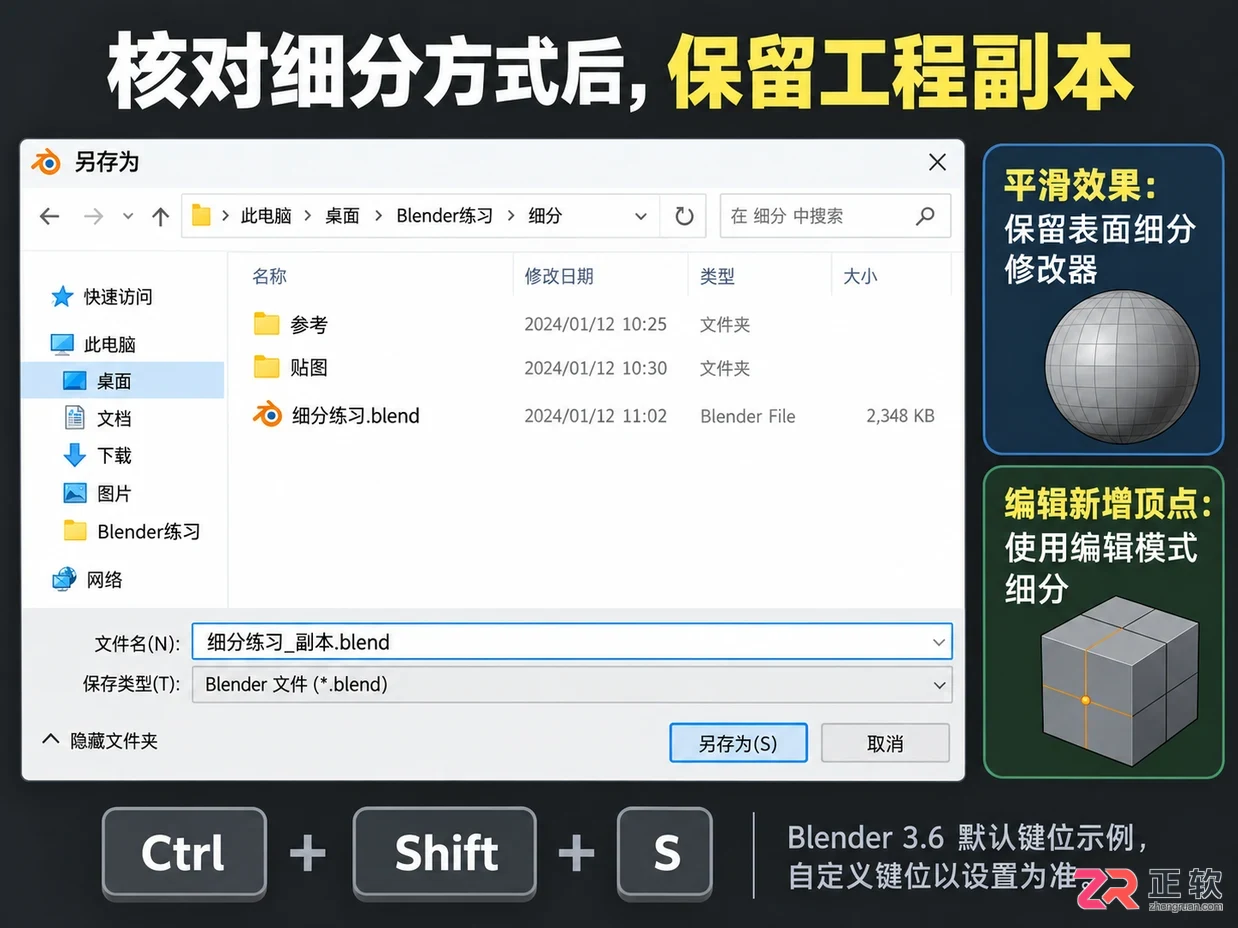This screenshot has height=928, width=1238.
Task: Open 网络 in the navigation pane
Action: [x=104, y=580]
